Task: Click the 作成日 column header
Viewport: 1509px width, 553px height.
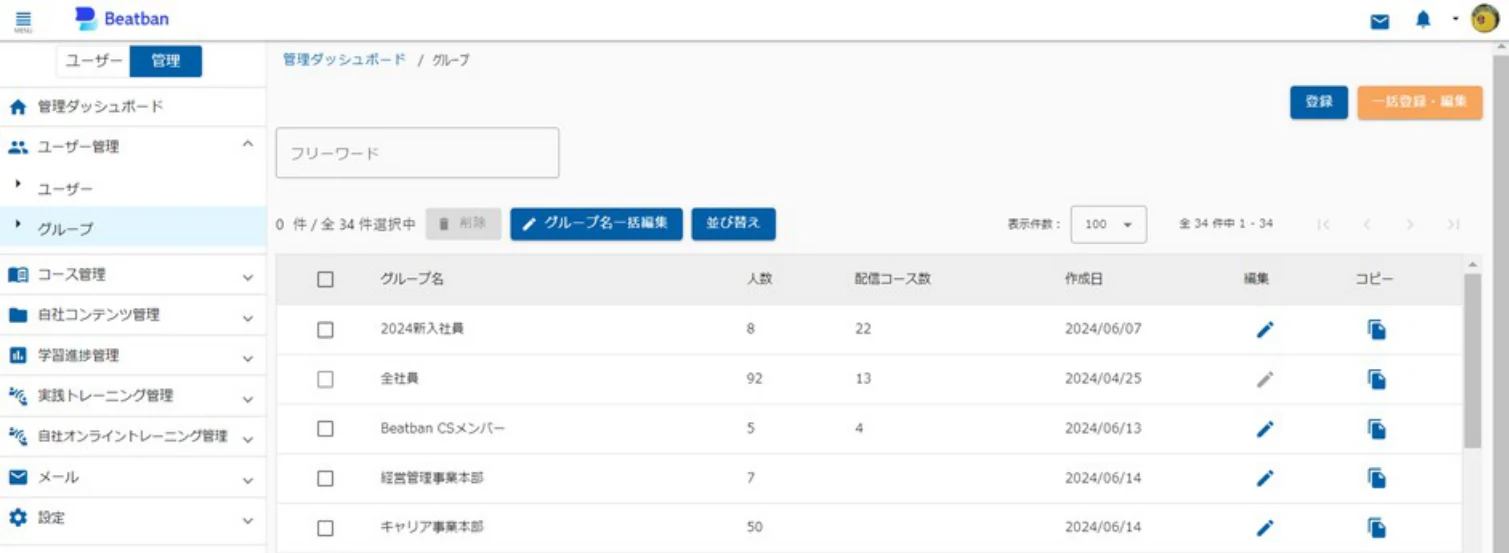Action: [x=1083, y=280]
